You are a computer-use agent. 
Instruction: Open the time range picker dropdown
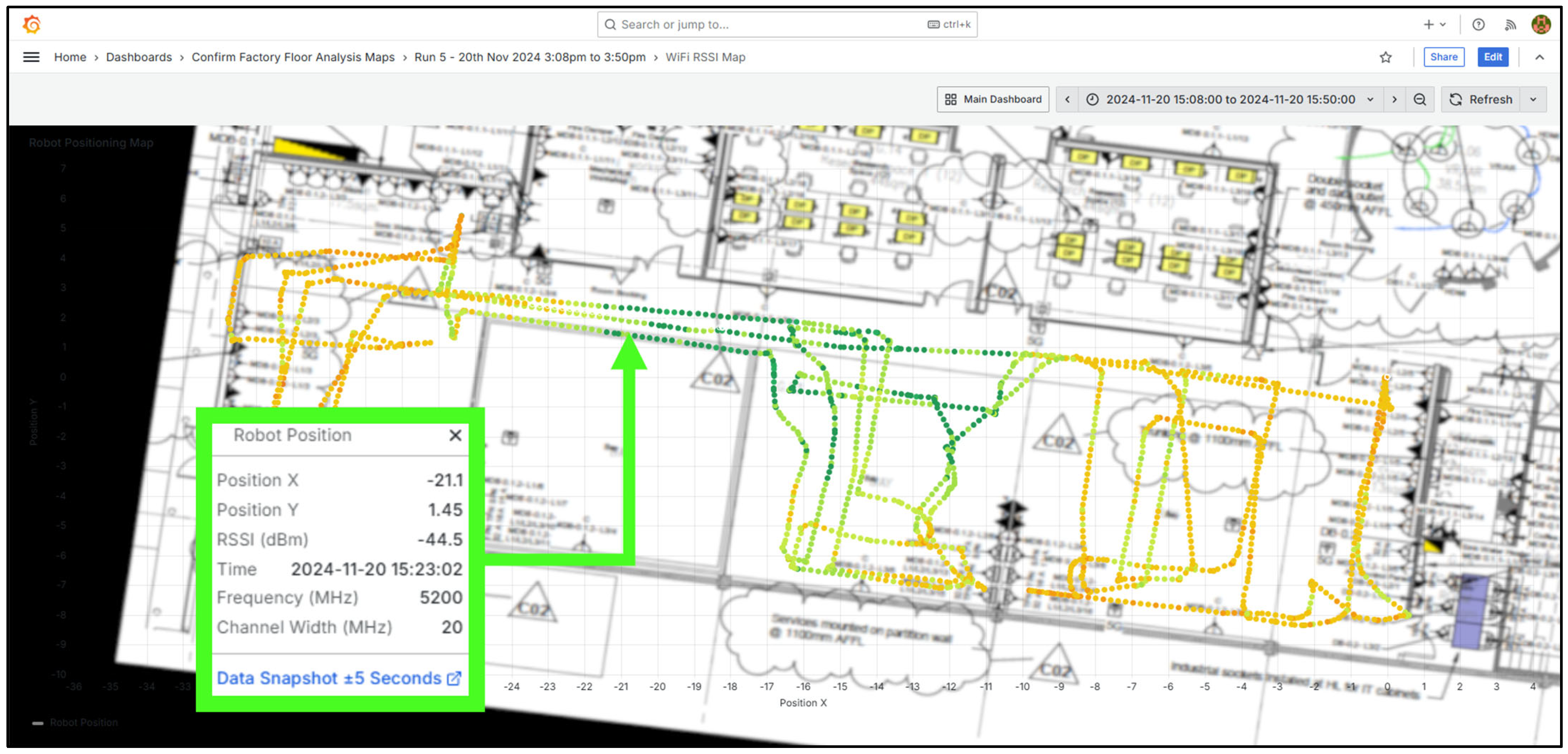coord(1230,99)
